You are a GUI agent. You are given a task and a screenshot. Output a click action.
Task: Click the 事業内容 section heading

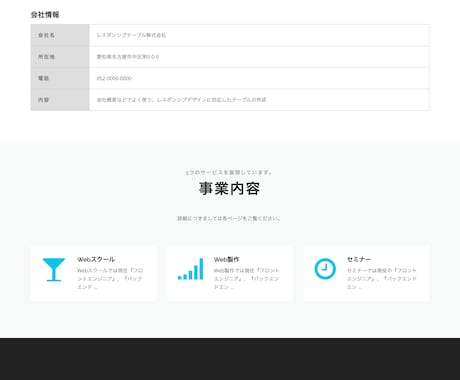tap(230, 189)
